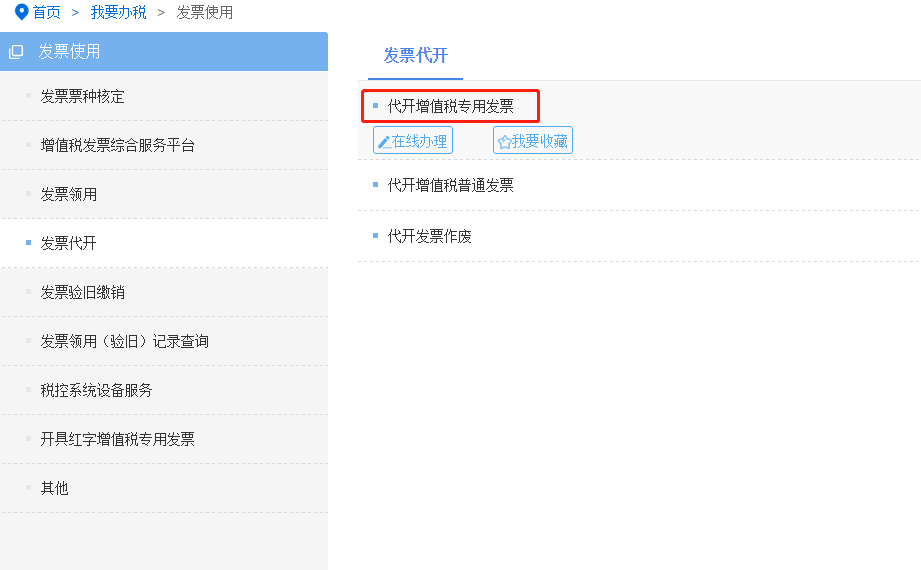
Task: Click the location pin icon beside 首页
Action: tap(21, 12)
